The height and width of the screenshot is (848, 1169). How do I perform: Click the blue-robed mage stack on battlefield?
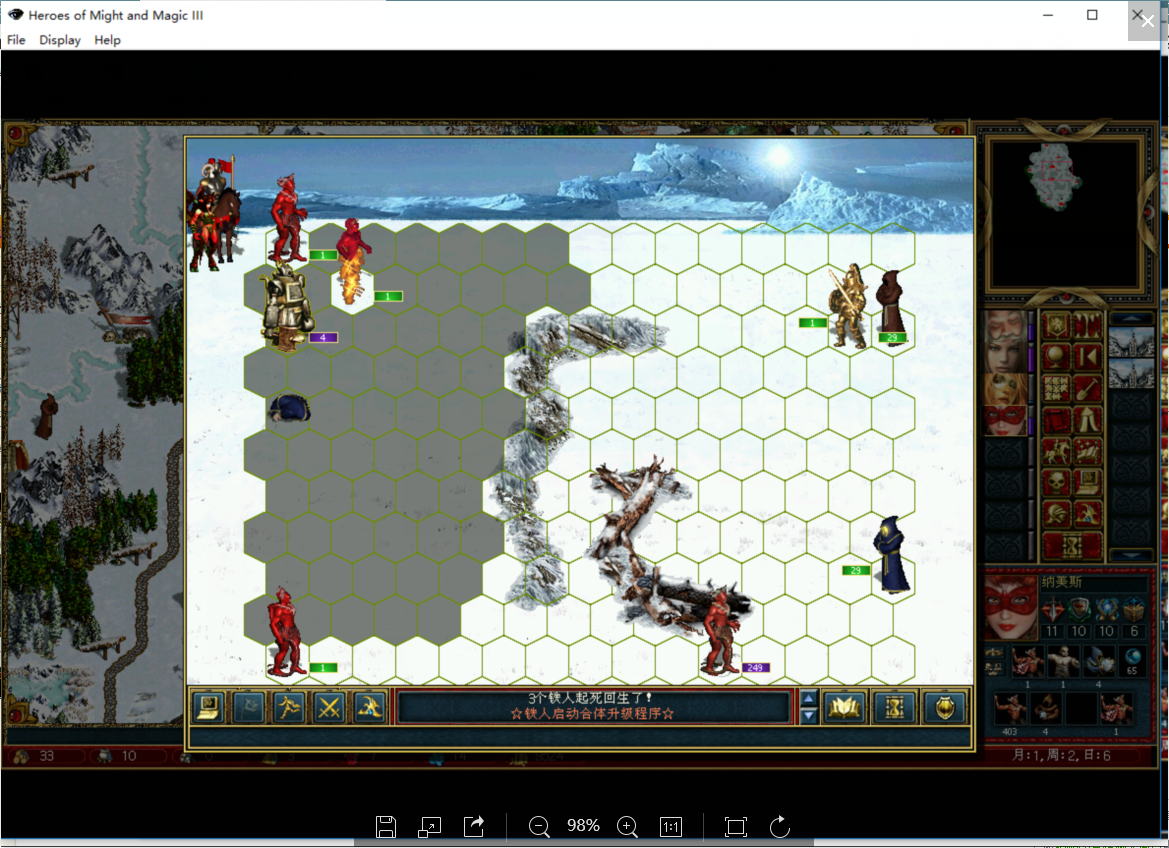(x=891, y=555)
